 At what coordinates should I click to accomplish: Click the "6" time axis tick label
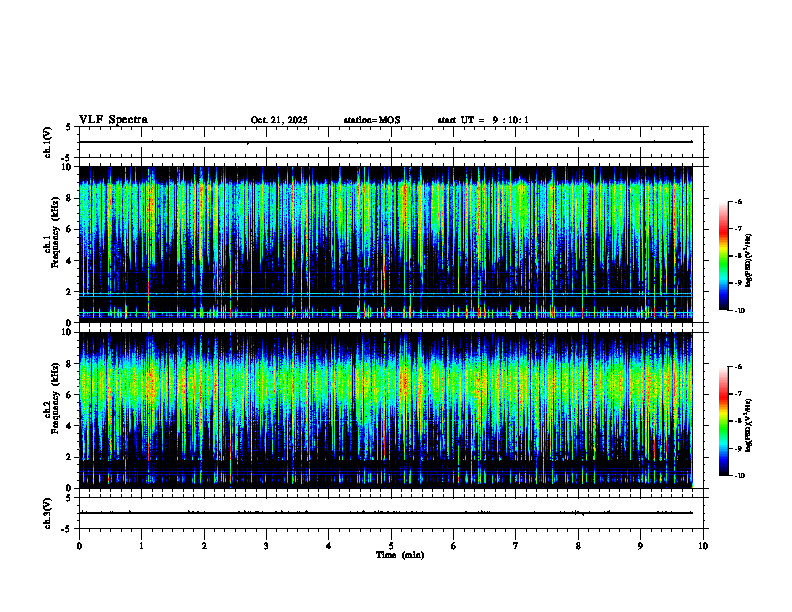(454, 546)
